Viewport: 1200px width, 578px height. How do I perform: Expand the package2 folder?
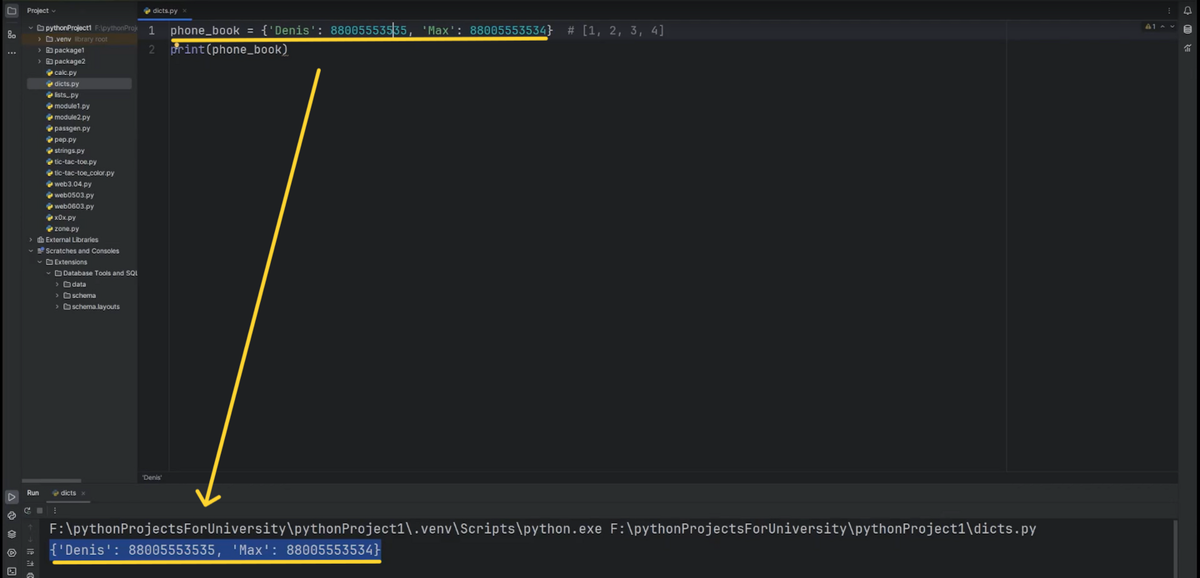coord(39,61)
